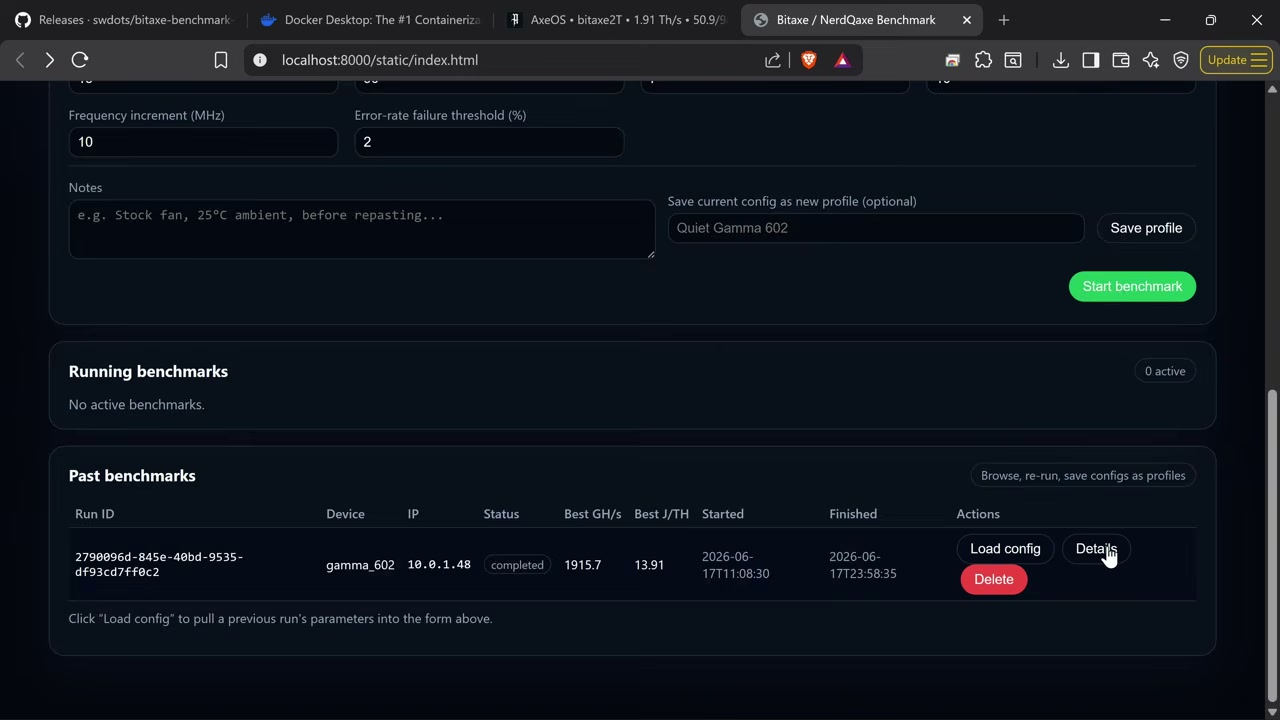Click the Start benchmark button
The image size is (1280, 720).
(x=1132, y=286)
